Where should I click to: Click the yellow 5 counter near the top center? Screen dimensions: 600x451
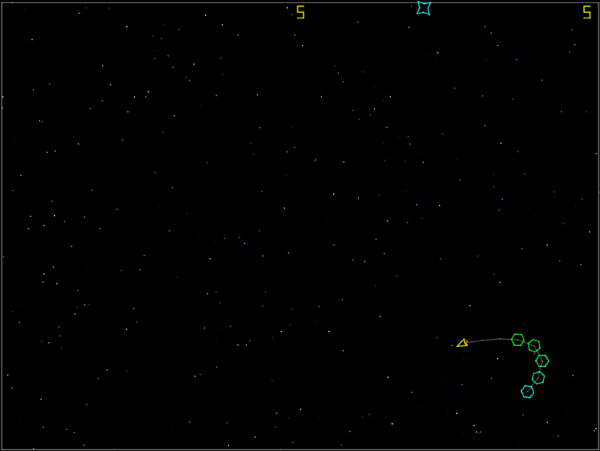coord(301,12)
